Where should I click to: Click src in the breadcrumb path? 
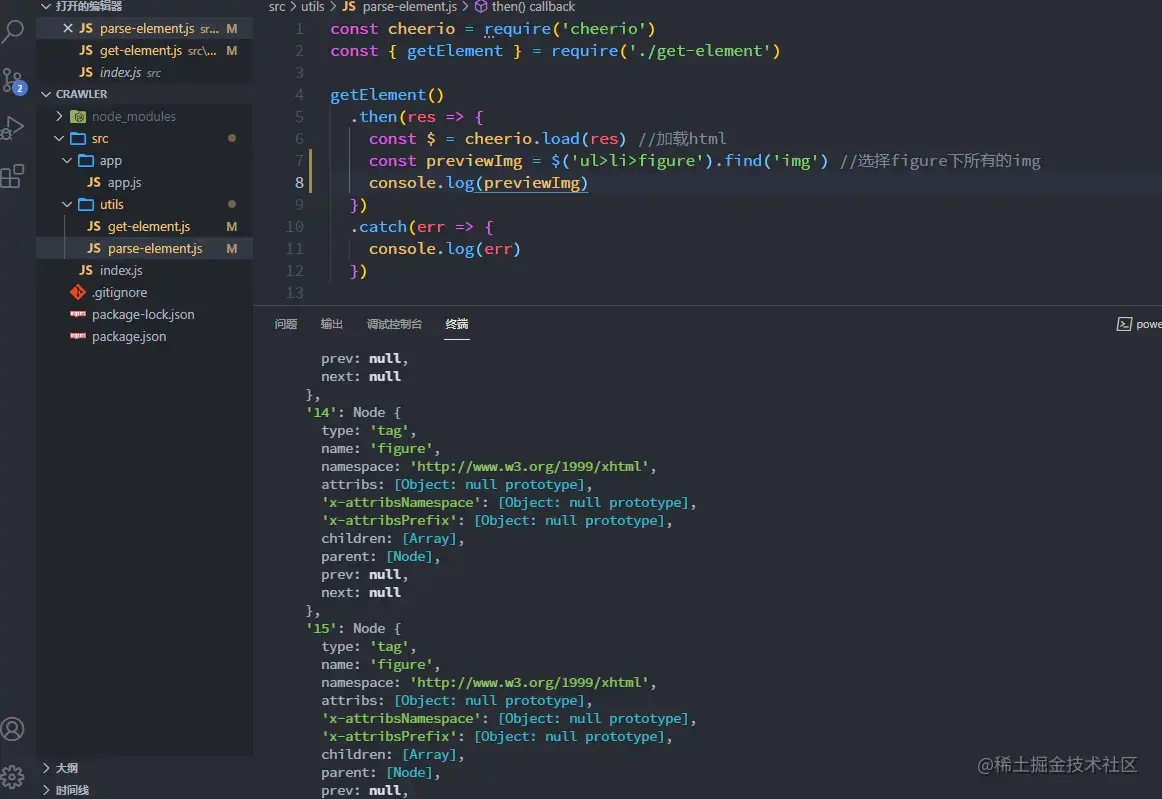(277, 7)
